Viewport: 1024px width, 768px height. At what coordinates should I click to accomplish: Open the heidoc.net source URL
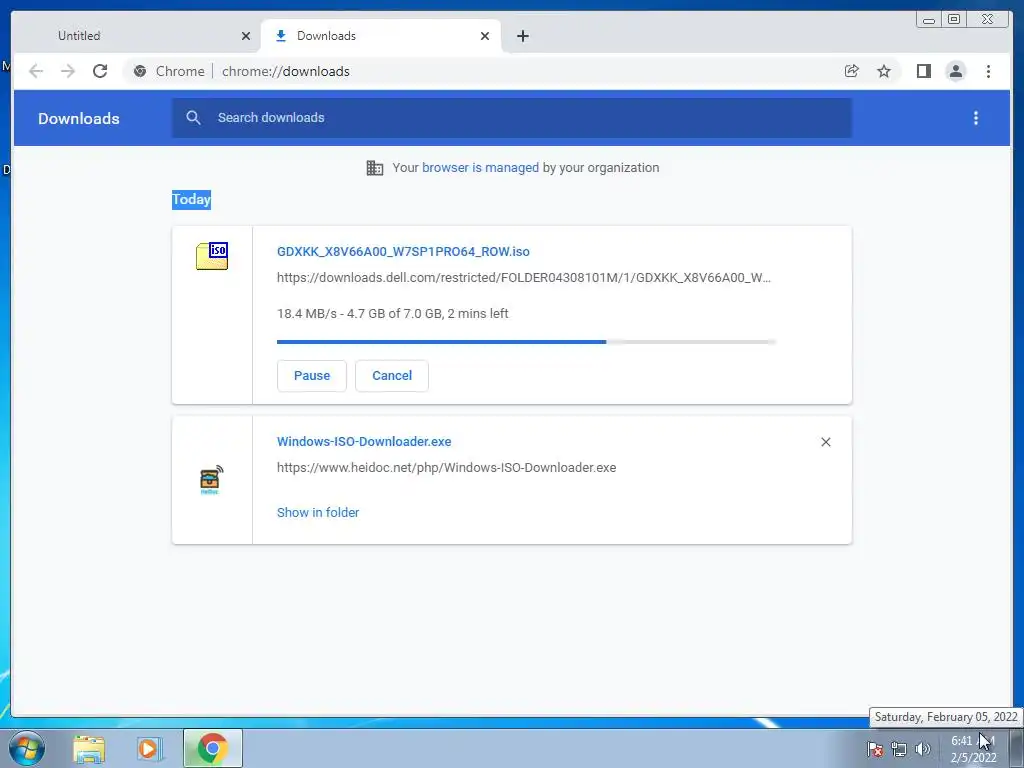(x=447, y=468)
